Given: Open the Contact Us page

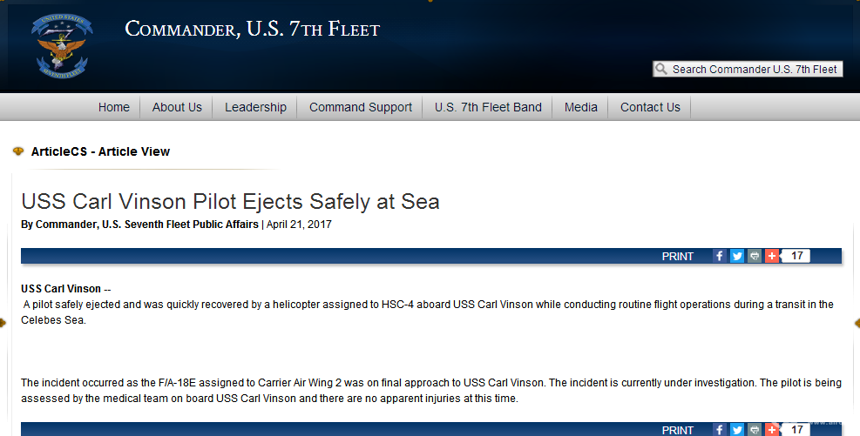Looking at the screenshot, I should tap(650, 107).
